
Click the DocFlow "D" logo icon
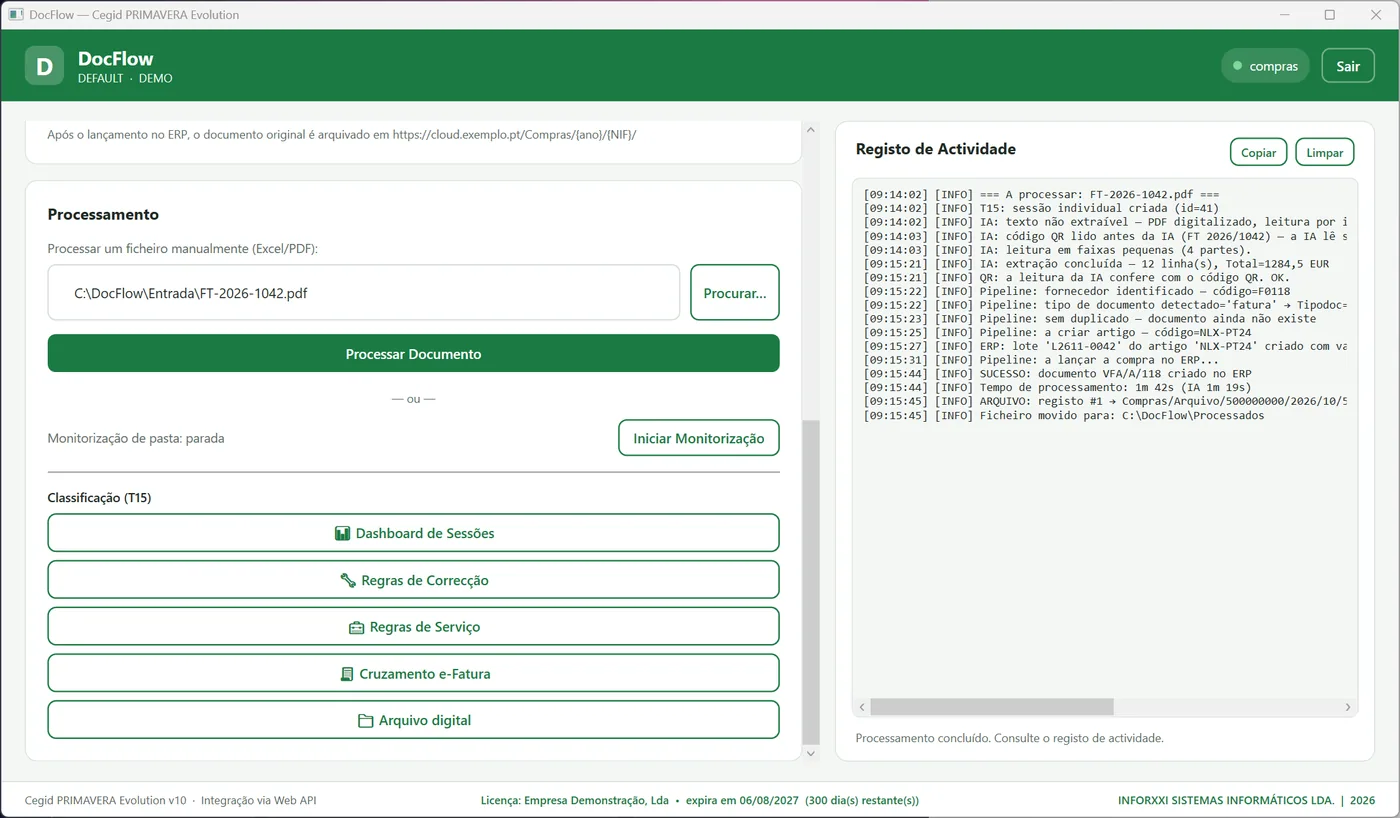(44, 66)
